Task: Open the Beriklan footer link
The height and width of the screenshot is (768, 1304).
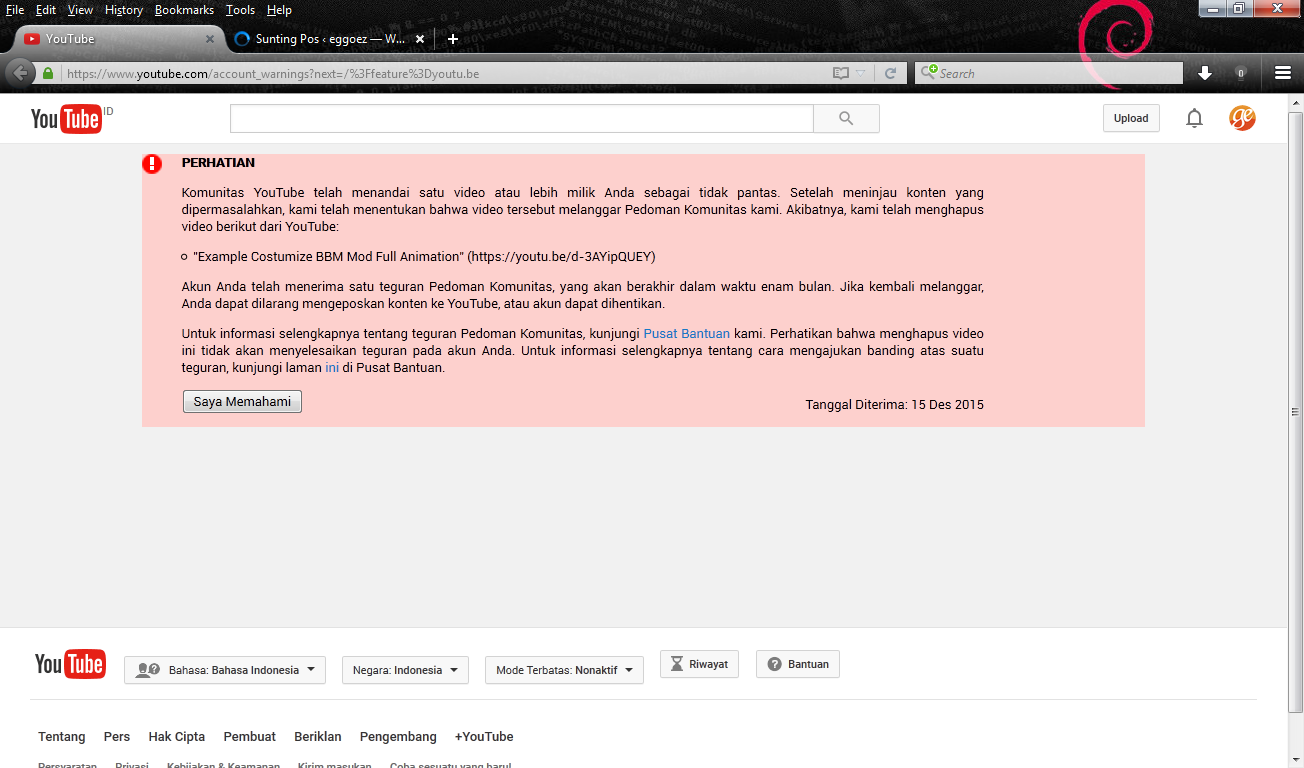Action: click(x=318, y=737)
